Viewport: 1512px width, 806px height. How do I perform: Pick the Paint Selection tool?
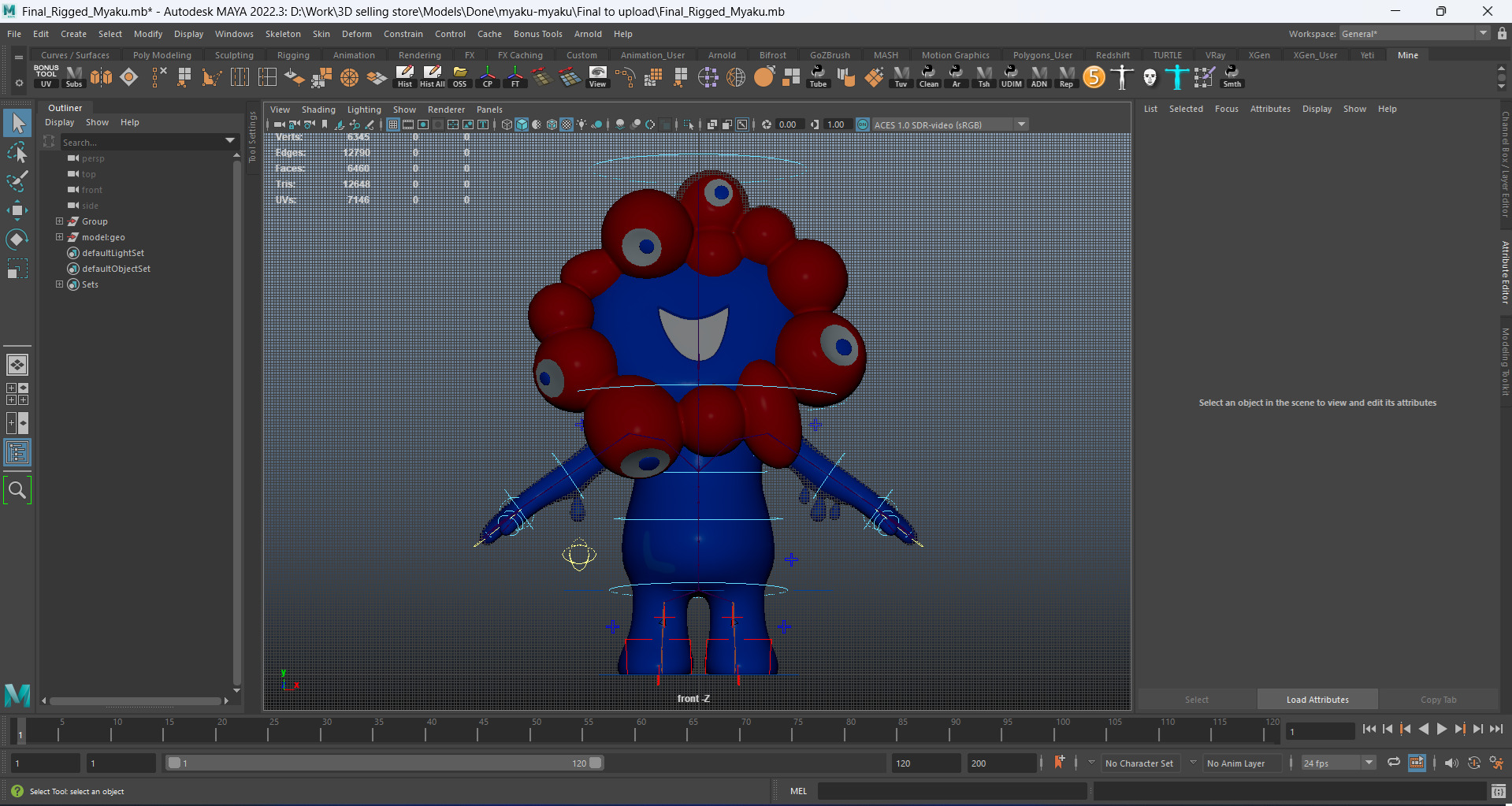point(17,180)
